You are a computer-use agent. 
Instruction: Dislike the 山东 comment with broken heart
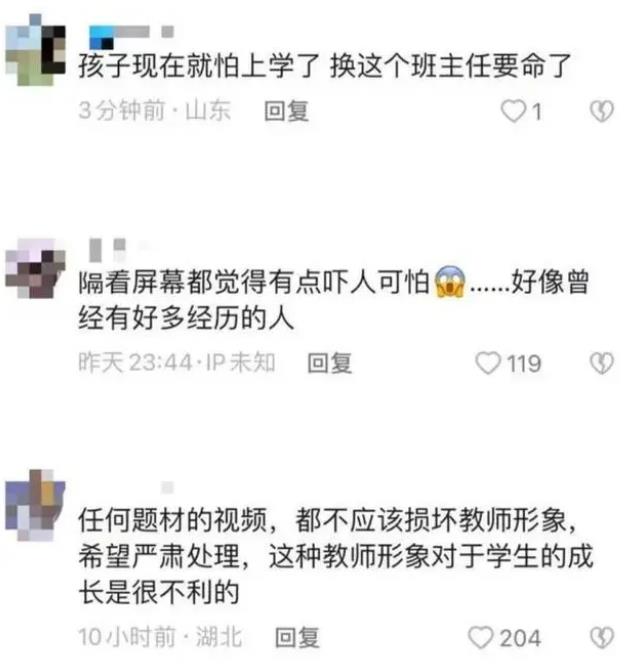coord(602,111)
